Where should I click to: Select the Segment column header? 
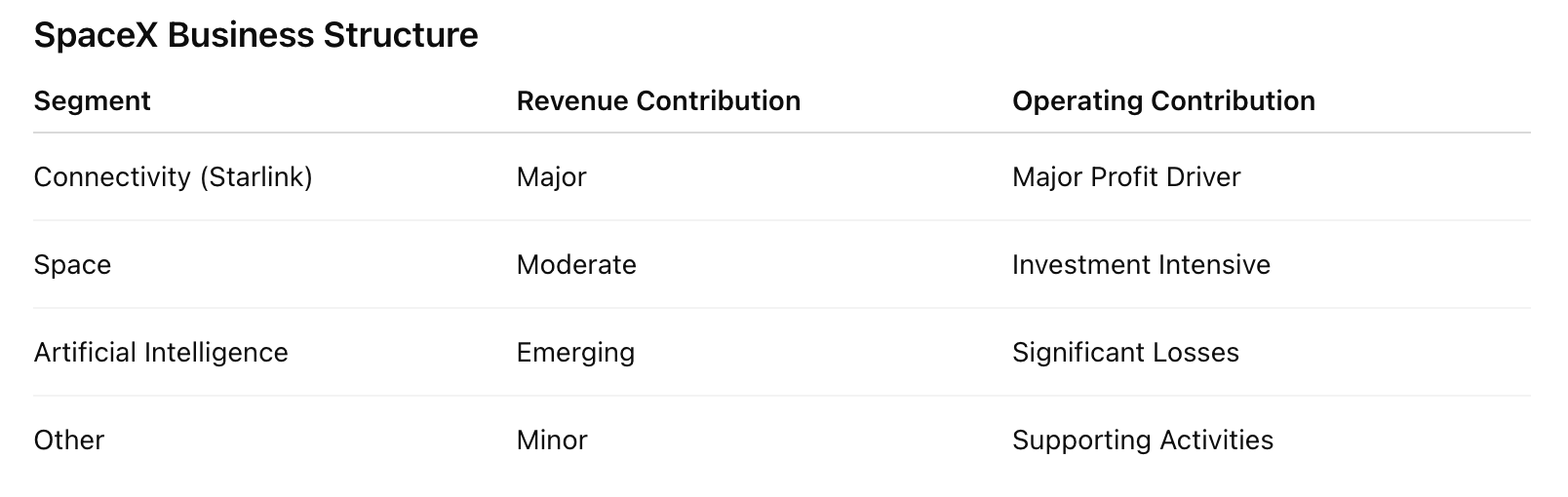tap(92, 101)
